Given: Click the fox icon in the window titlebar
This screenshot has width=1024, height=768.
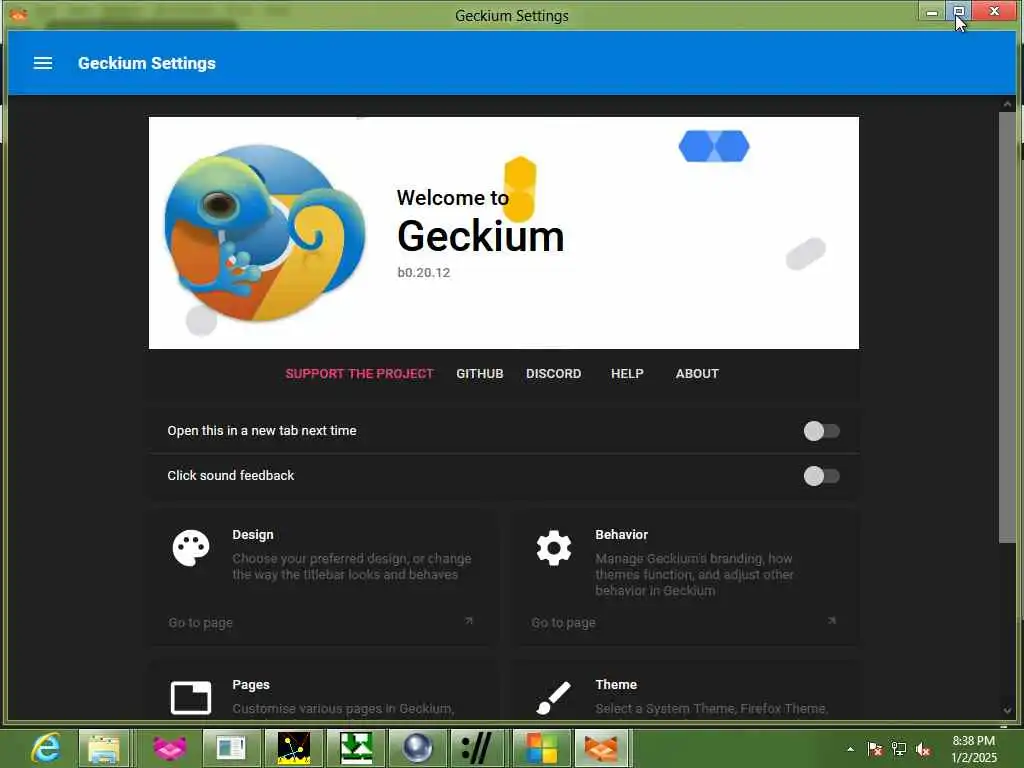Looking at the screenshot, I should 18,14.
